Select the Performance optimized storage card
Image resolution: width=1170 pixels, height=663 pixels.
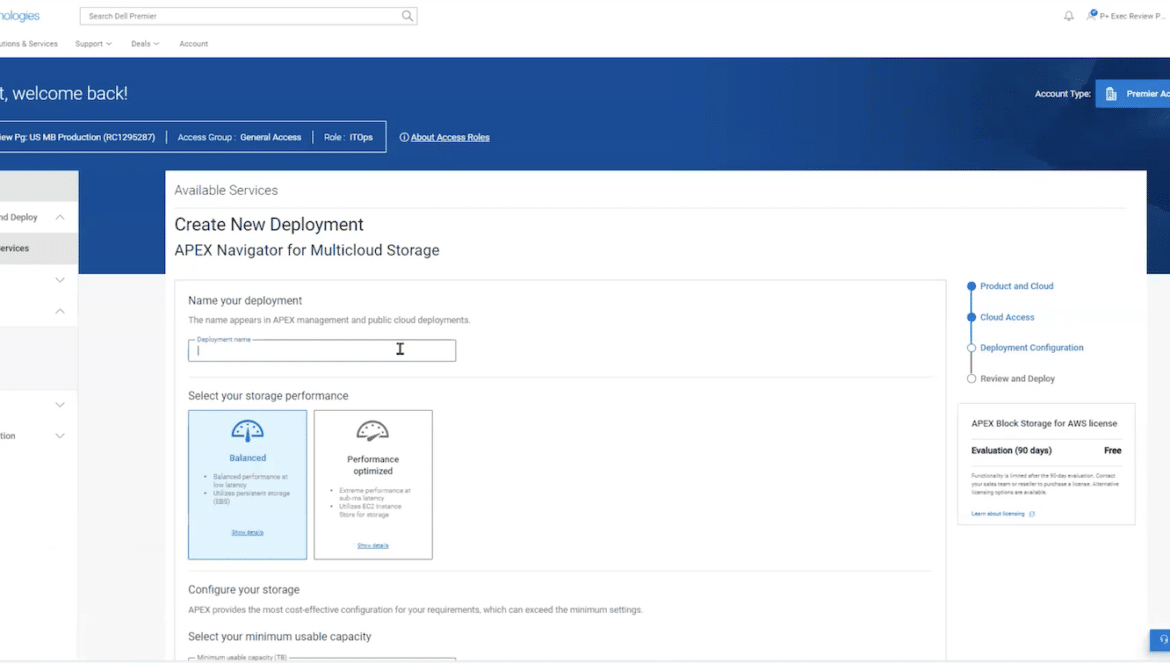[372, 485]
